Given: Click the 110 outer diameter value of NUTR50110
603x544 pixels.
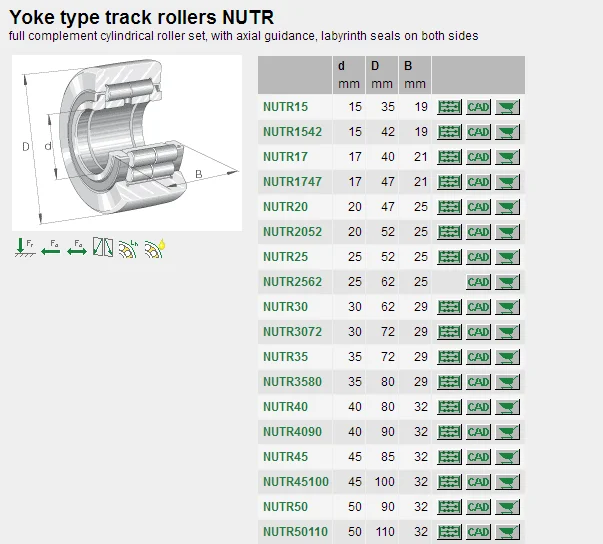Looking at the screenshot, I should (385, 532).
